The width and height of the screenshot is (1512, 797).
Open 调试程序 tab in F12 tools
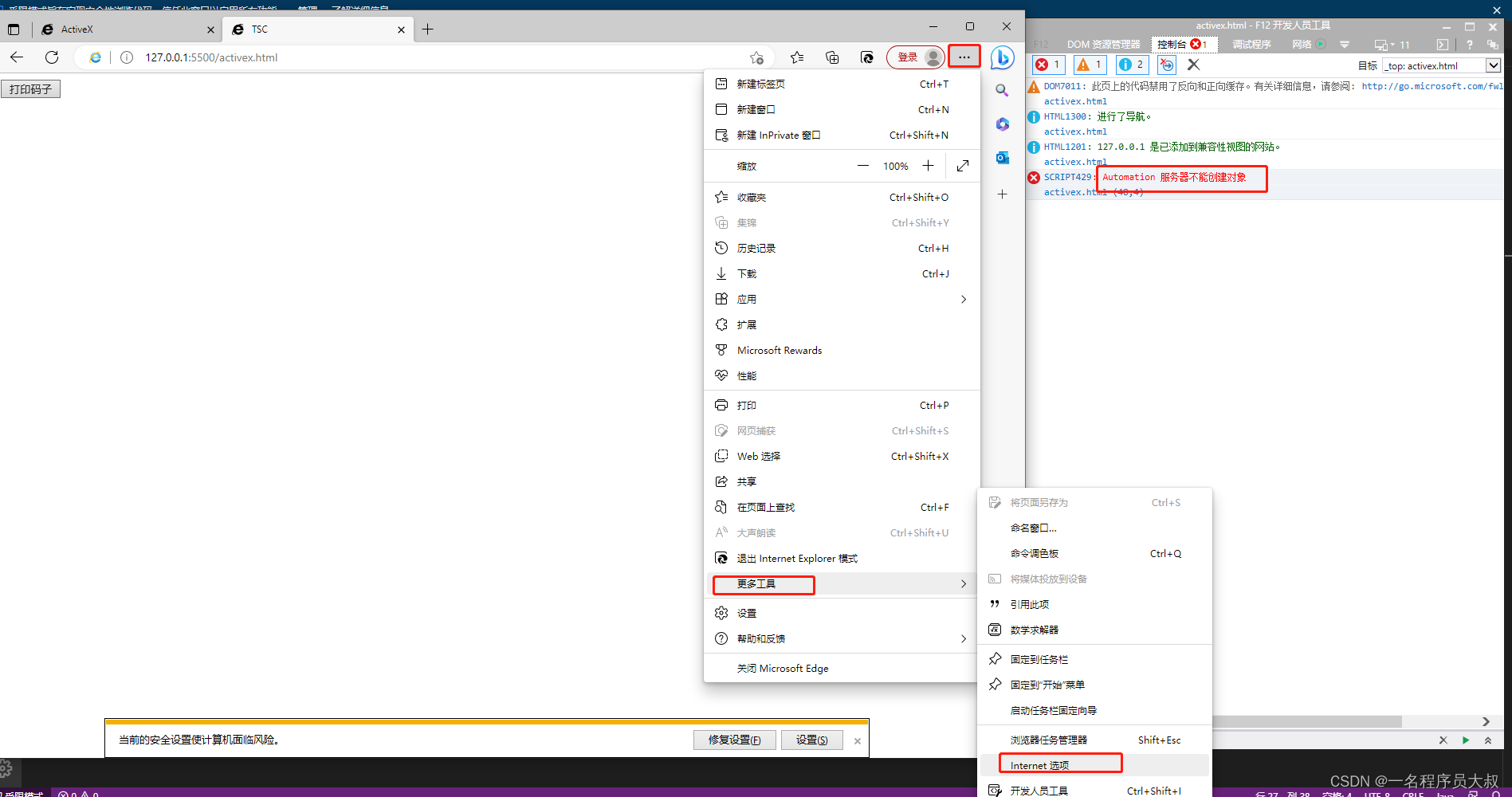(x=1251, y=45)
